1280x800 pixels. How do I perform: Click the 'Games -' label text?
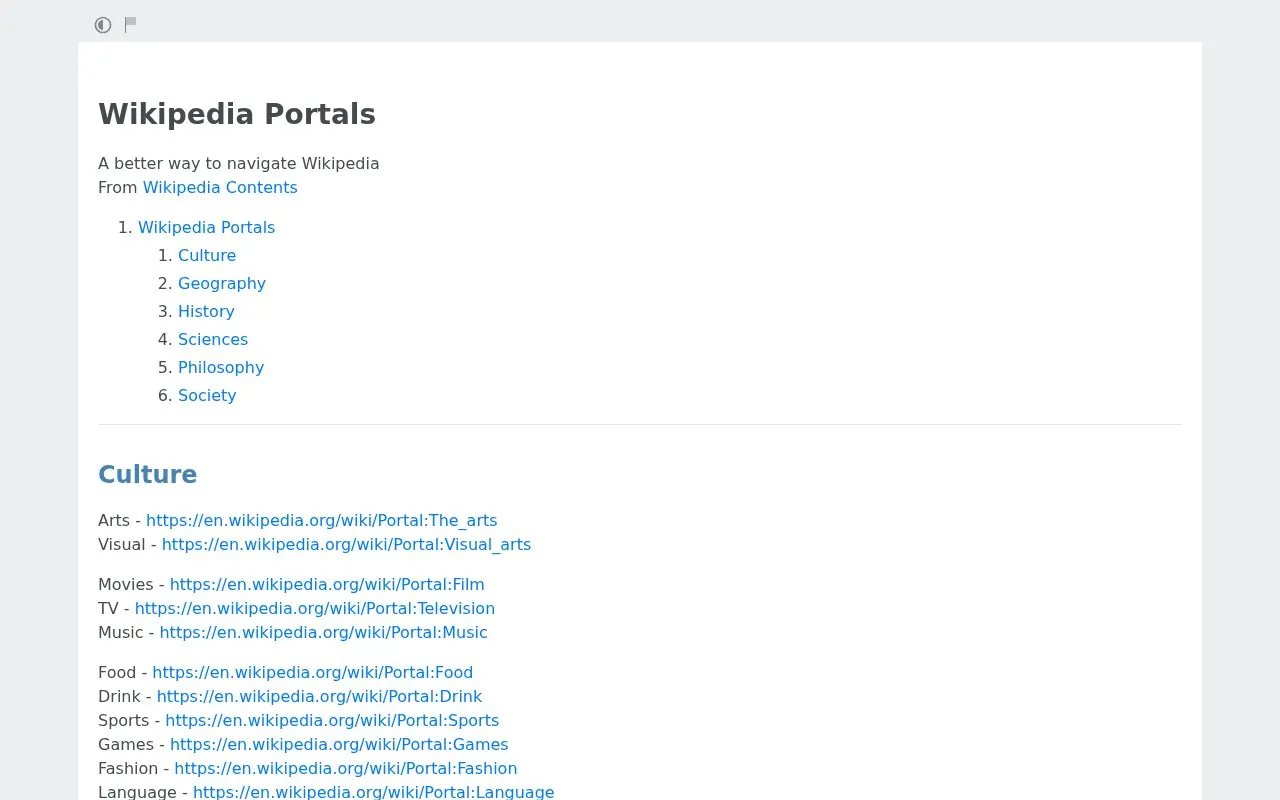pos(132,744)
